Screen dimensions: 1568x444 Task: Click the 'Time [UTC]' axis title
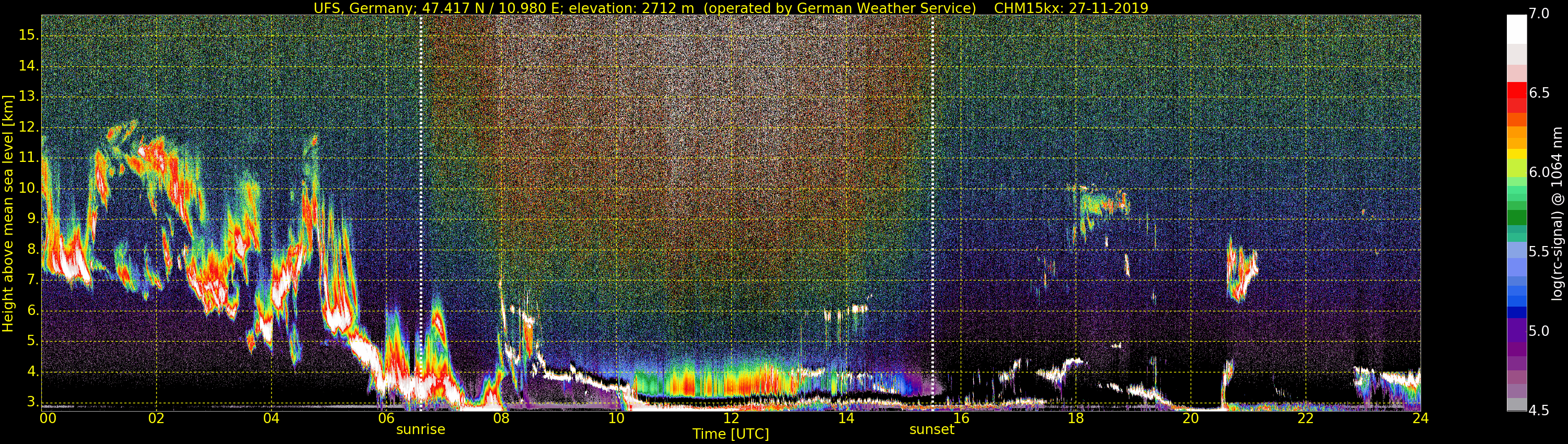click(x=731, y=434)
